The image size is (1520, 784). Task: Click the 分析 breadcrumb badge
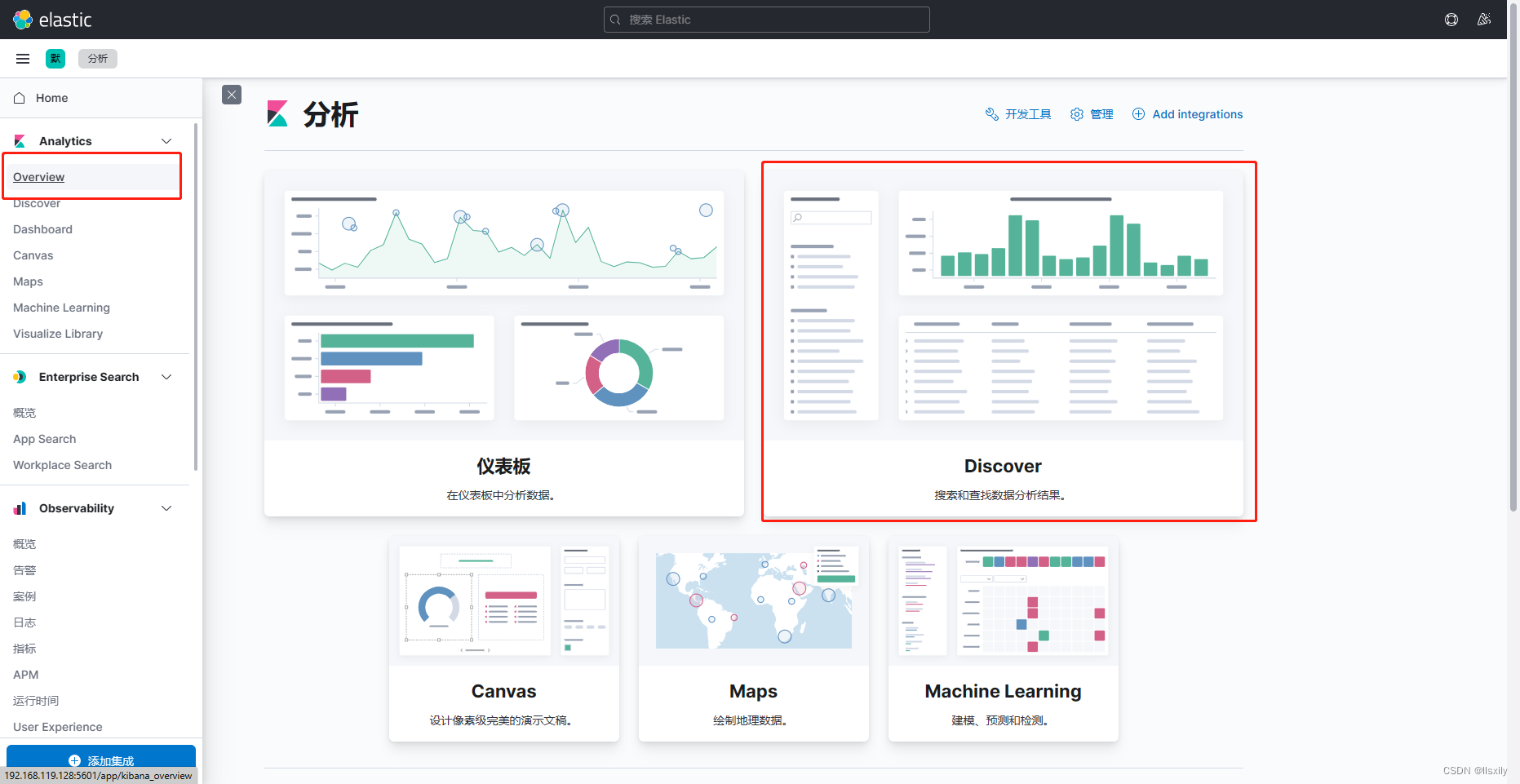(x=98, y=59)
